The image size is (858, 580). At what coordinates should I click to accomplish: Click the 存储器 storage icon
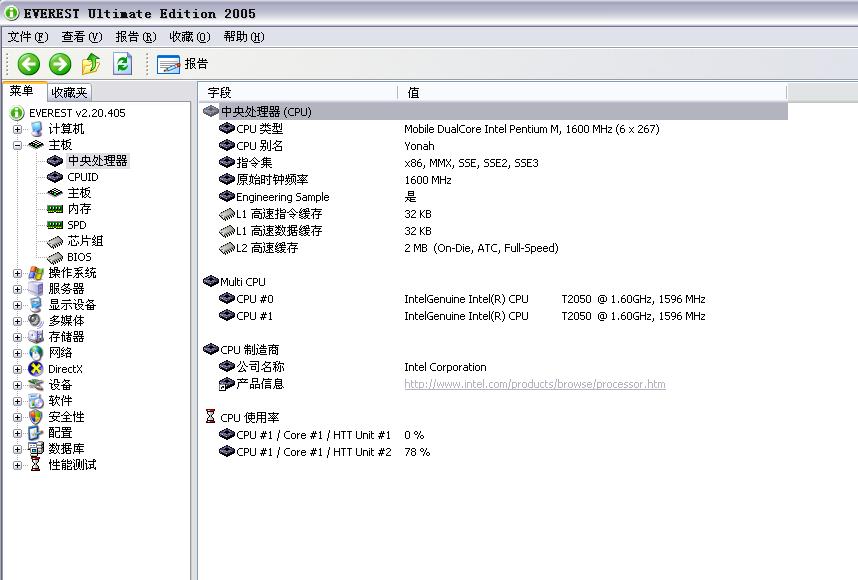click(36, 337)
